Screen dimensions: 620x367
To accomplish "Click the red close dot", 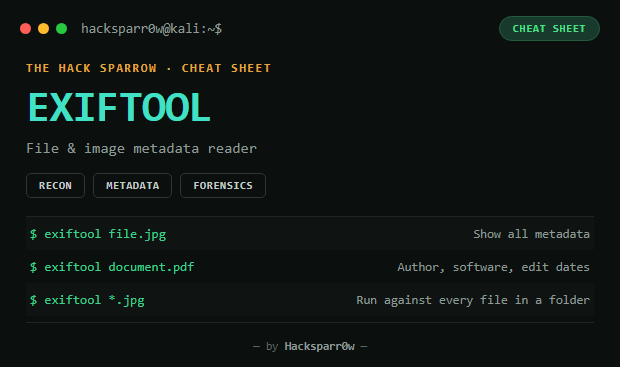I will [26, 28].
